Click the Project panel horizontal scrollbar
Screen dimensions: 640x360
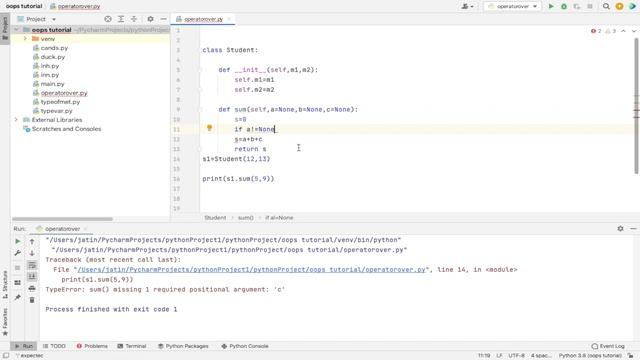[x=62, y=219]
